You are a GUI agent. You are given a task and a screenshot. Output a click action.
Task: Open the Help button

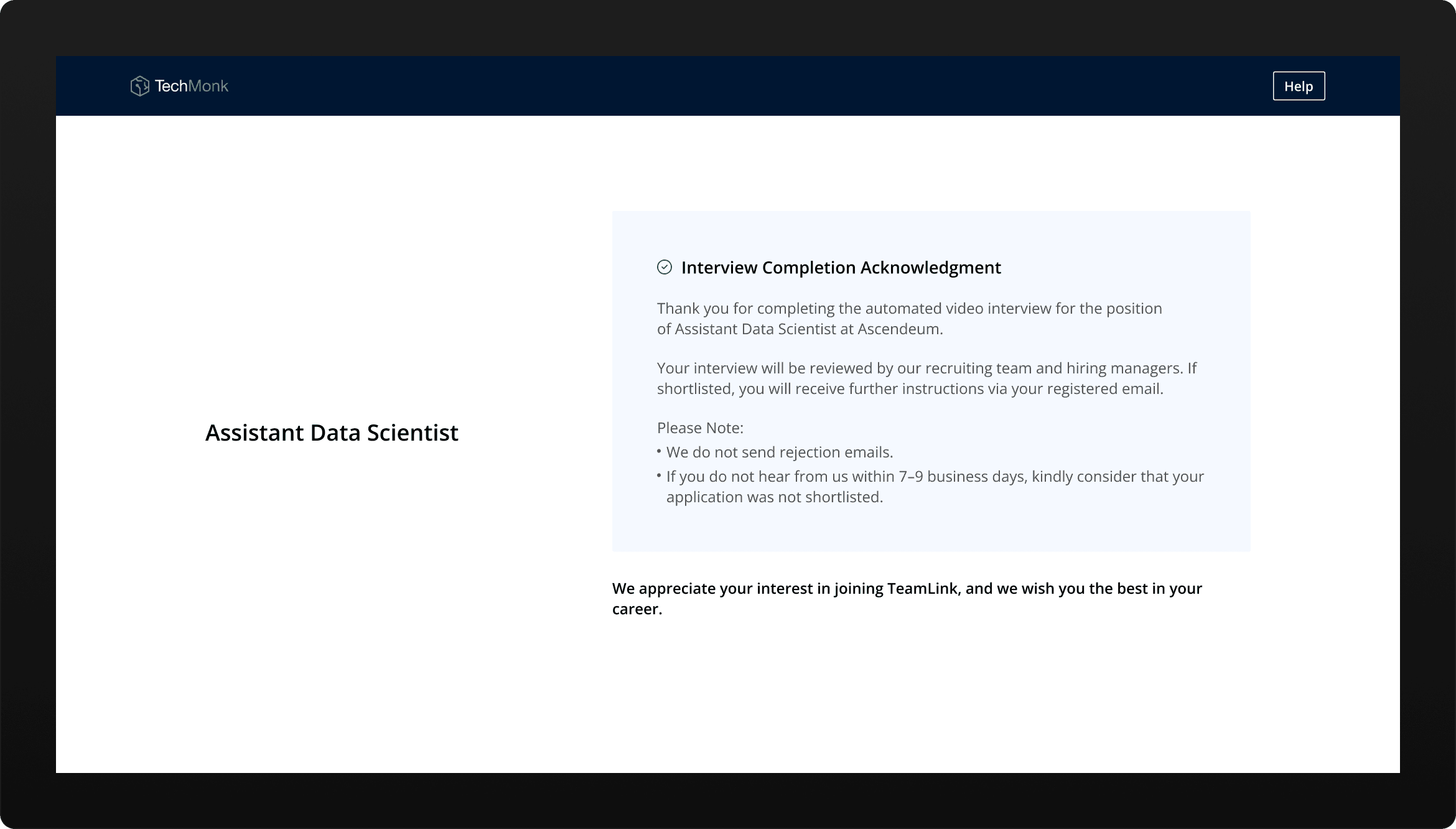pos(1299,86)
